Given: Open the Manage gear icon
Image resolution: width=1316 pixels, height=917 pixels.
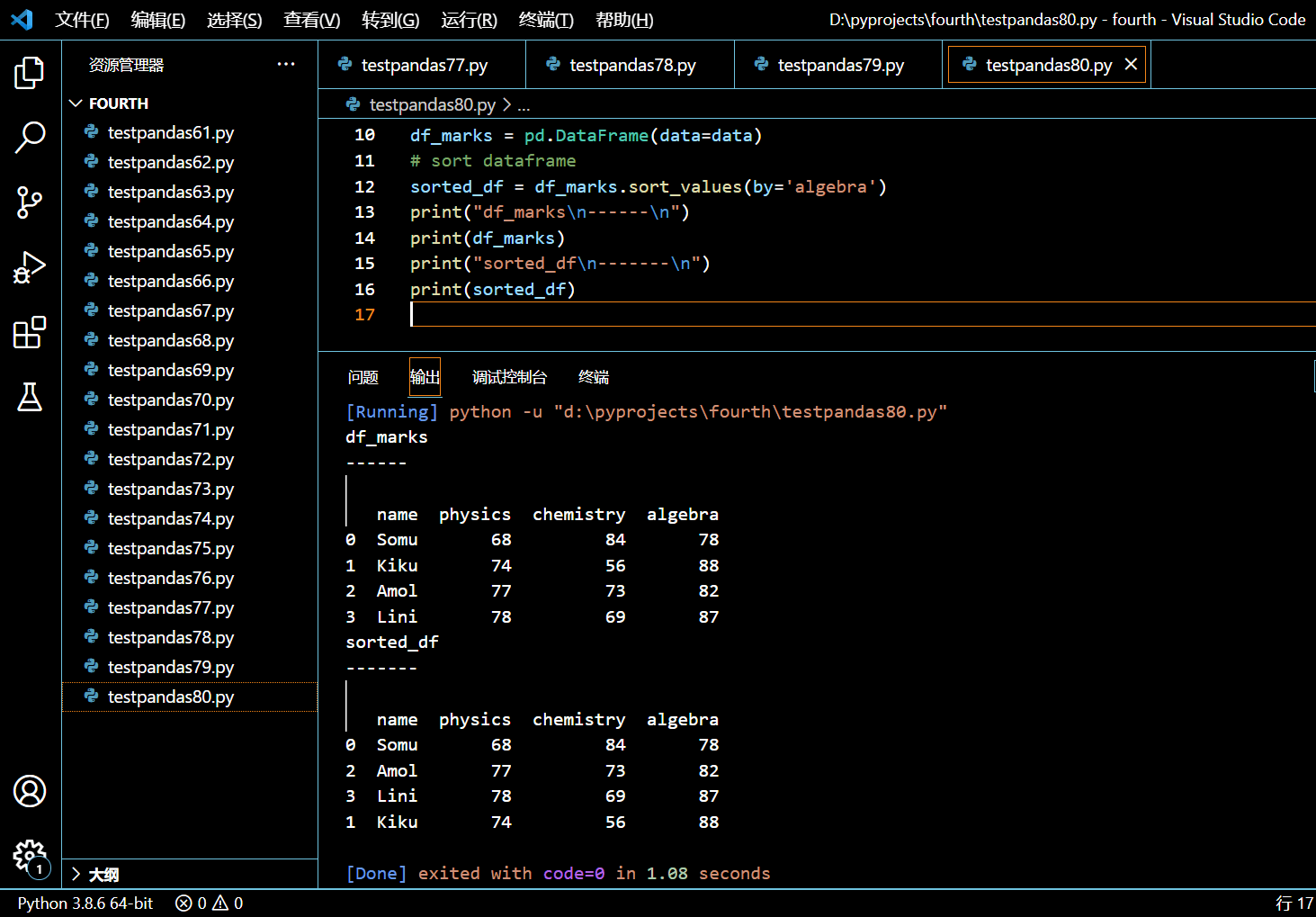Looking at the screenshot, I should pos(30,856).
